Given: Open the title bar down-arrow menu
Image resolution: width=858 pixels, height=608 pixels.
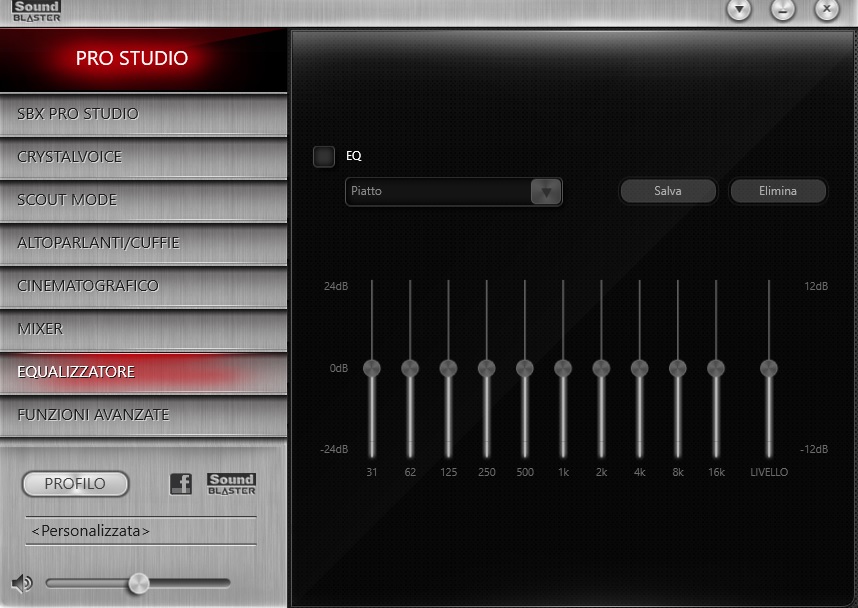Looking at the screenshot, I should pos(739,9).
